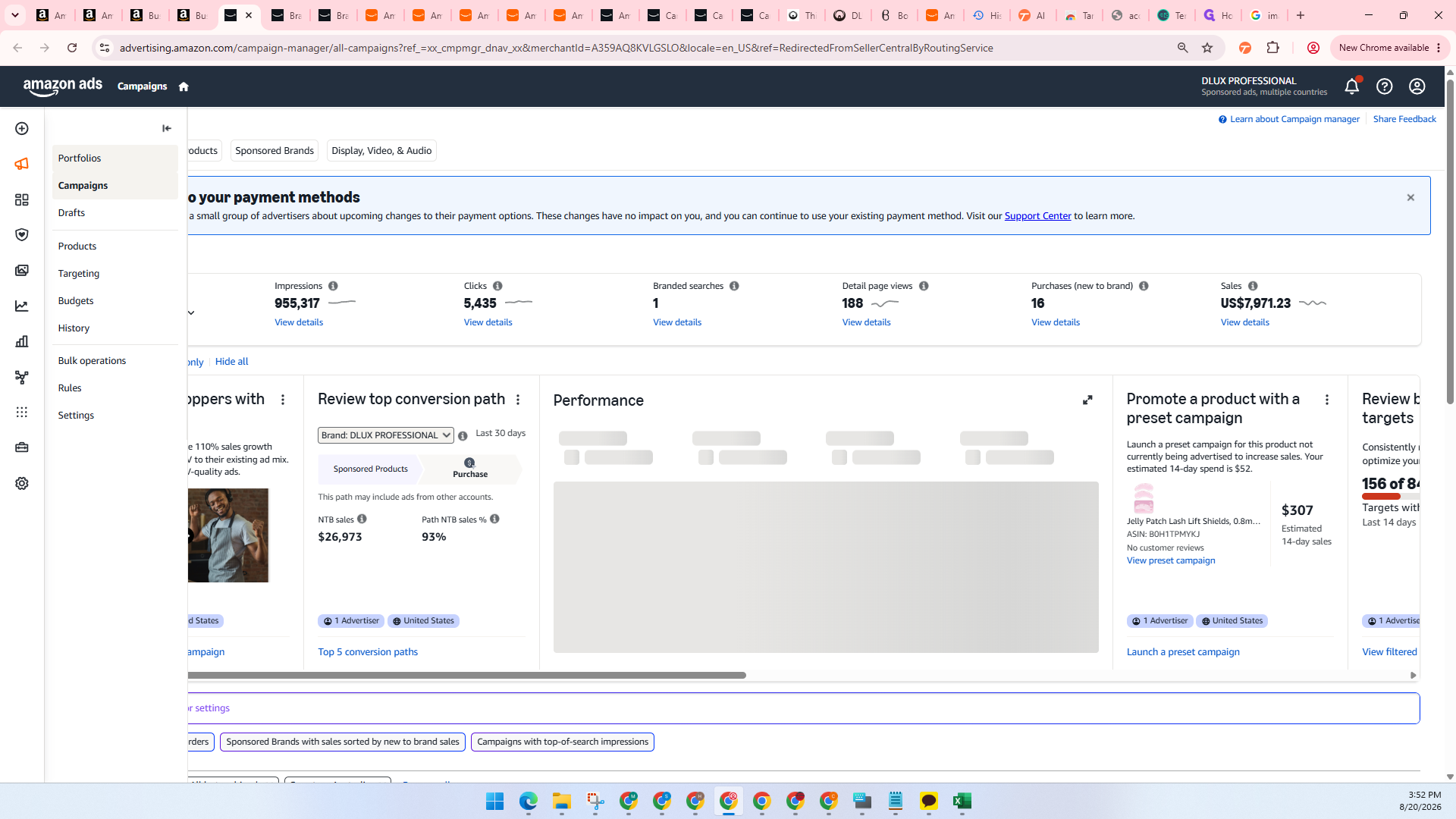Show Branded searches info icon
This screenshot has width=1456, height=819.
[x=734, y=286]
